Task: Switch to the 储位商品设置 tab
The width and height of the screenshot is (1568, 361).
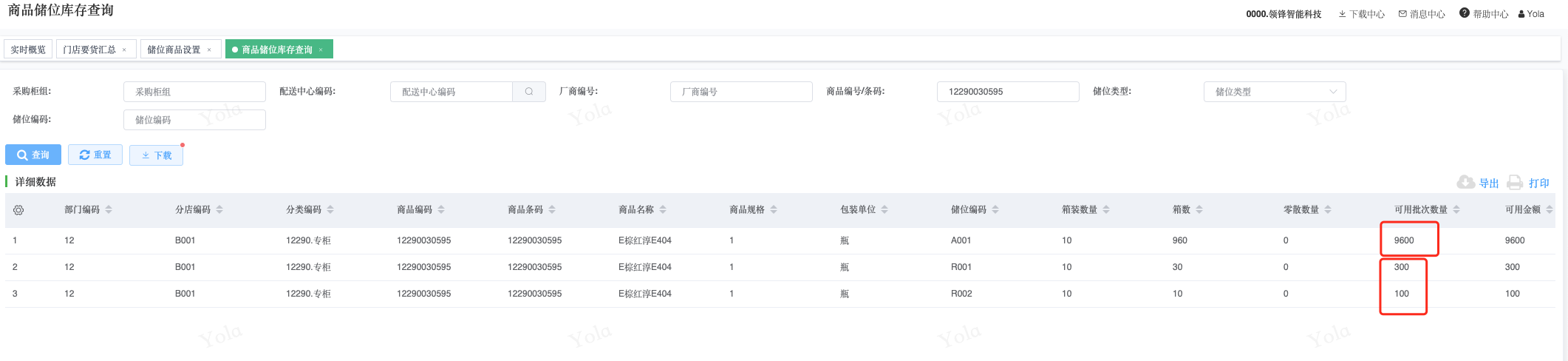Action: 174,50
